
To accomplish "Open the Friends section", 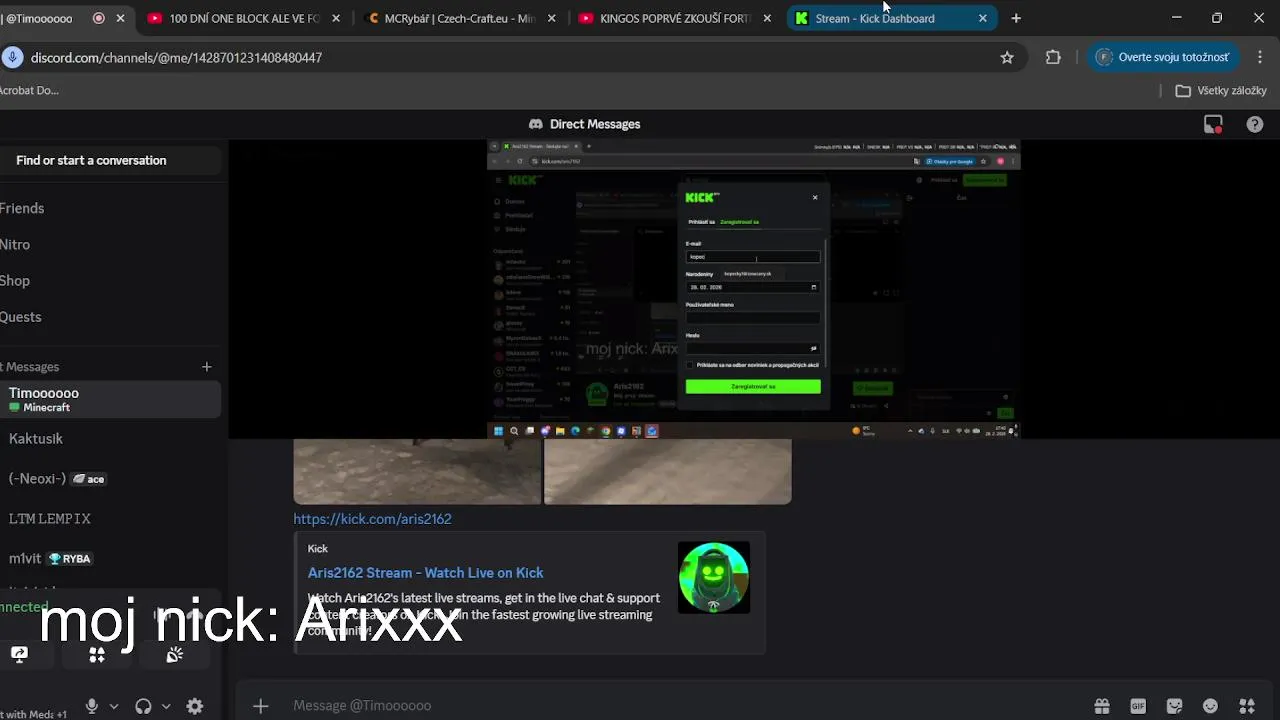I will (x=108, y=208).
